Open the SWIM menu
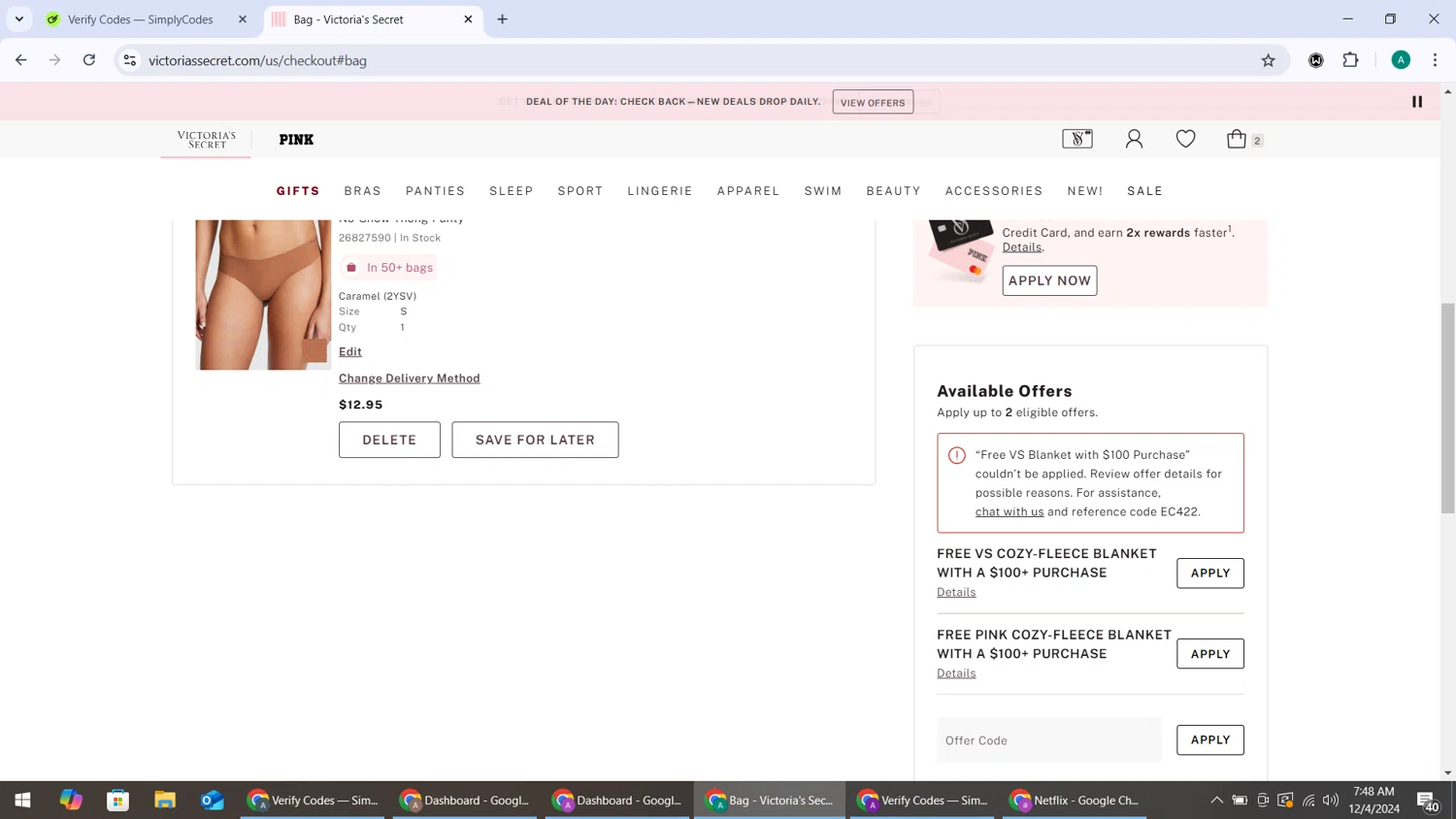Screen dimensions: 1456x819 (823, 191)
